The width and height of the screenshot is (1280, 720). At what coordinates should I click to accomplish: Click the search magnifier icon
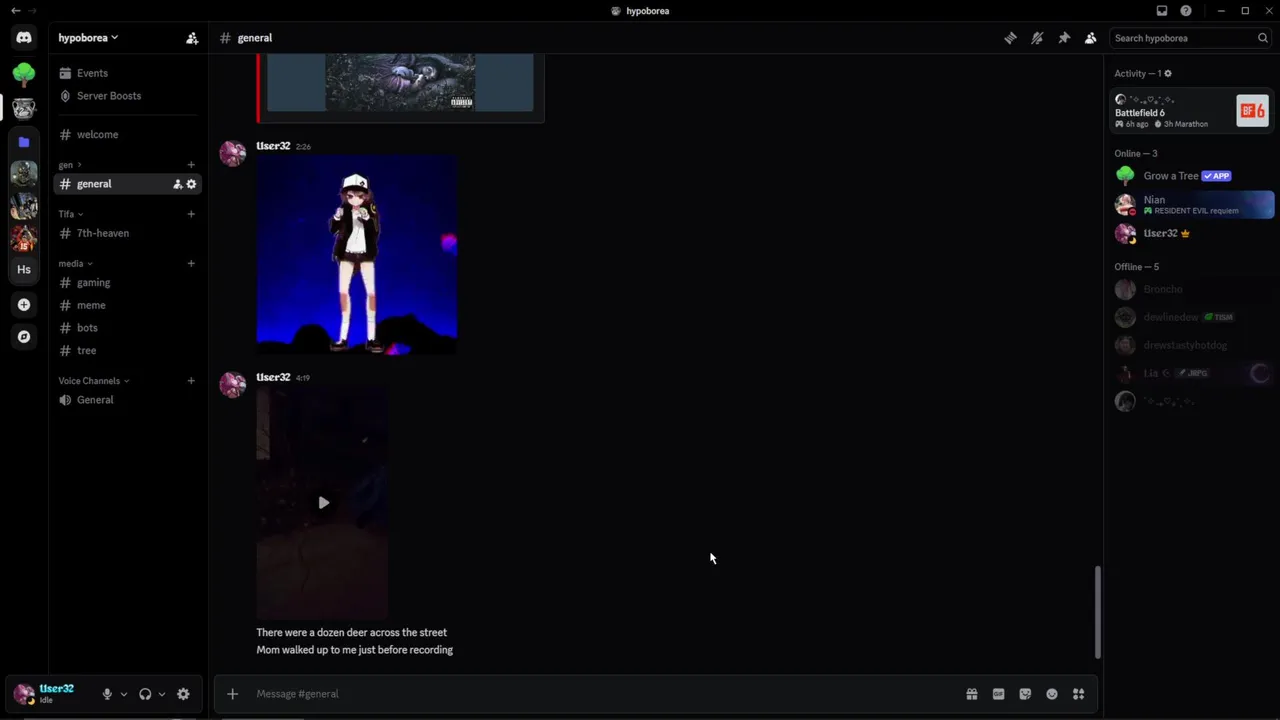1263,38
